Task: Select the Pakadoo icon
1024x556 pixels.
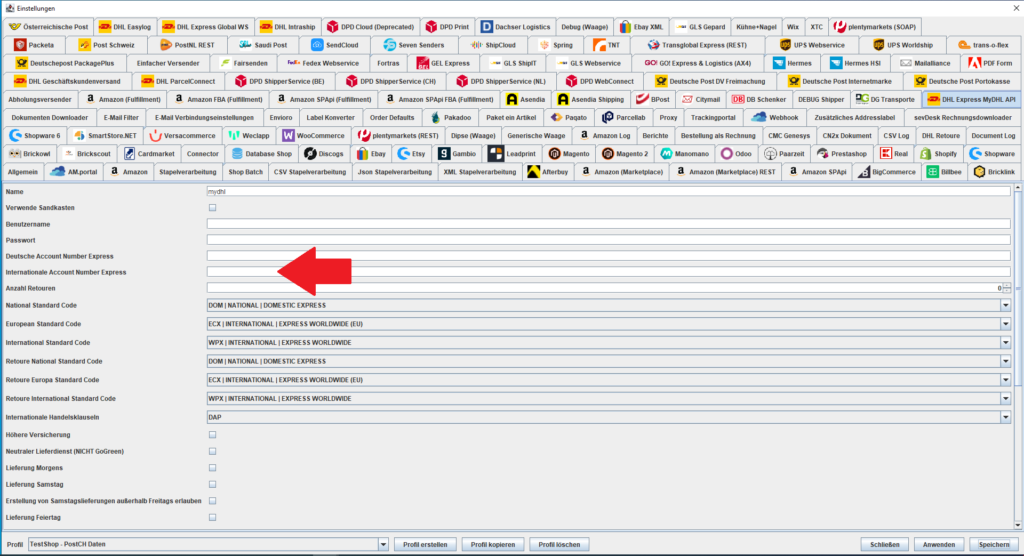Action: click(x=436, y=118)
